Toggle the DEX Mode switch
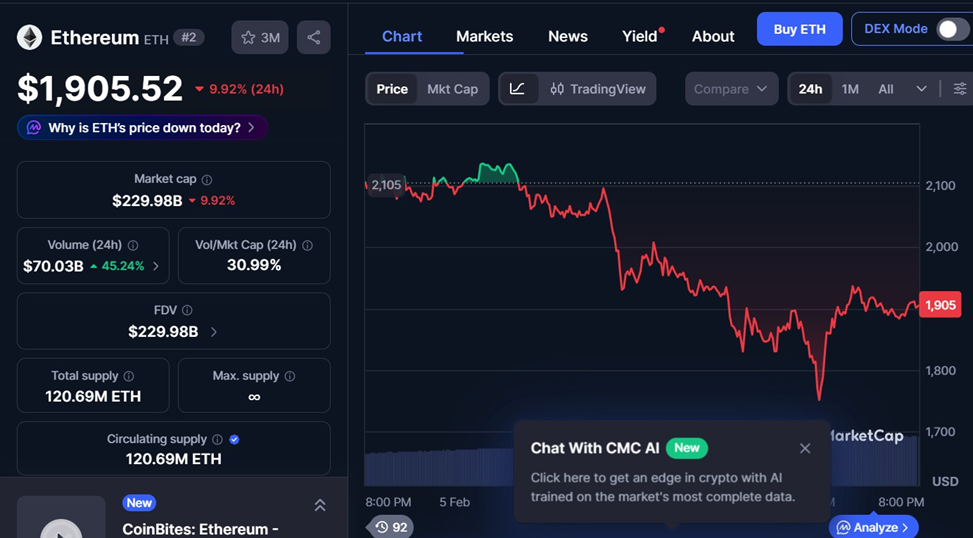This screenshot has height=538, width=973. 951,29
